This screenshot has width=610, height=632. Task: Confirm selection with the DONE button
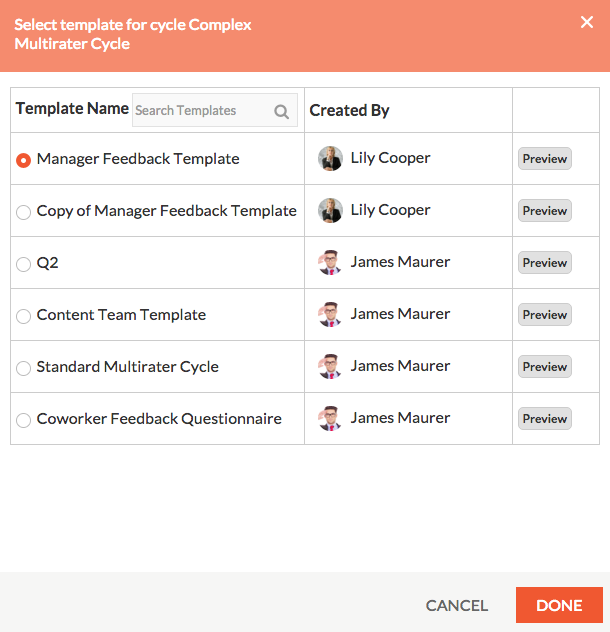point(559,605)
